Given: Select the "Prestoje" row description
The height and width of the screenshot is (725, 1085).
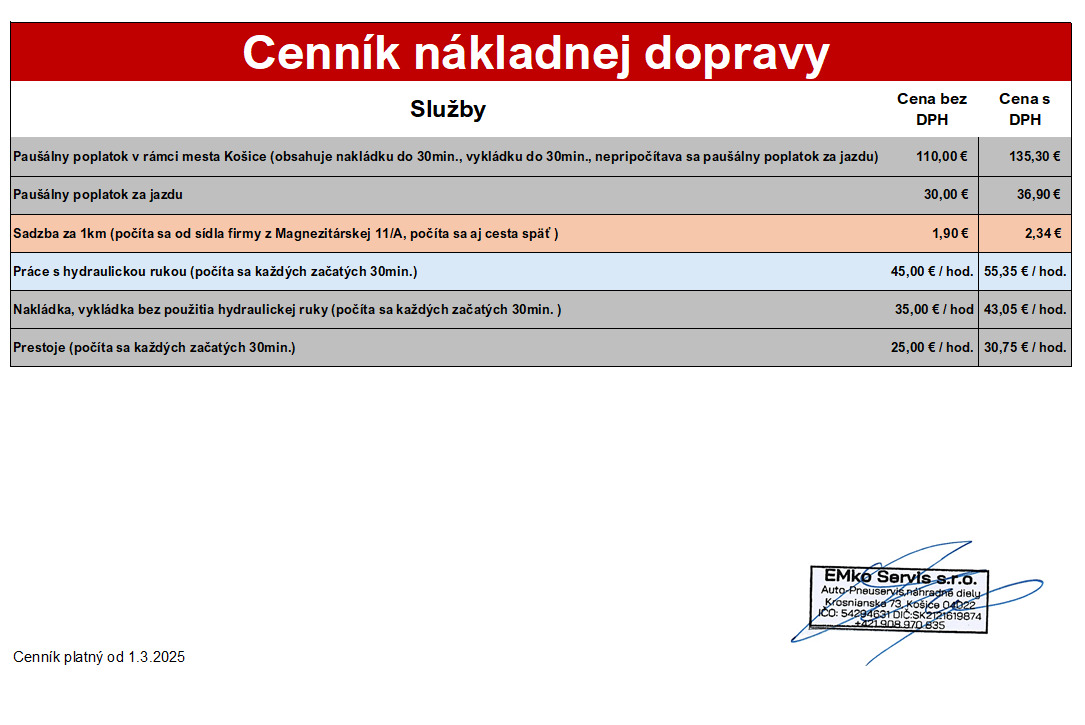Looking at the screenshot, I should 154,347.
